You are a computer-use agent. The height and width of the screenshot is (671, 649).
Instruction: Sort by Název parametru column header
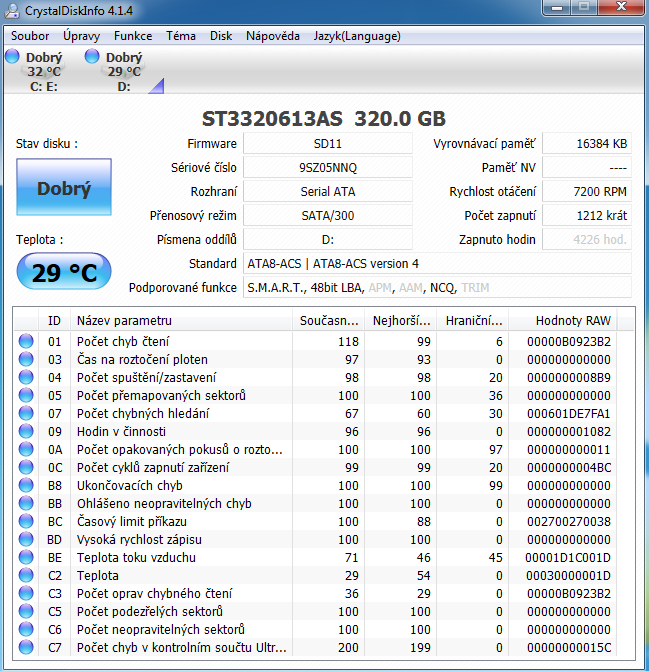182,321
